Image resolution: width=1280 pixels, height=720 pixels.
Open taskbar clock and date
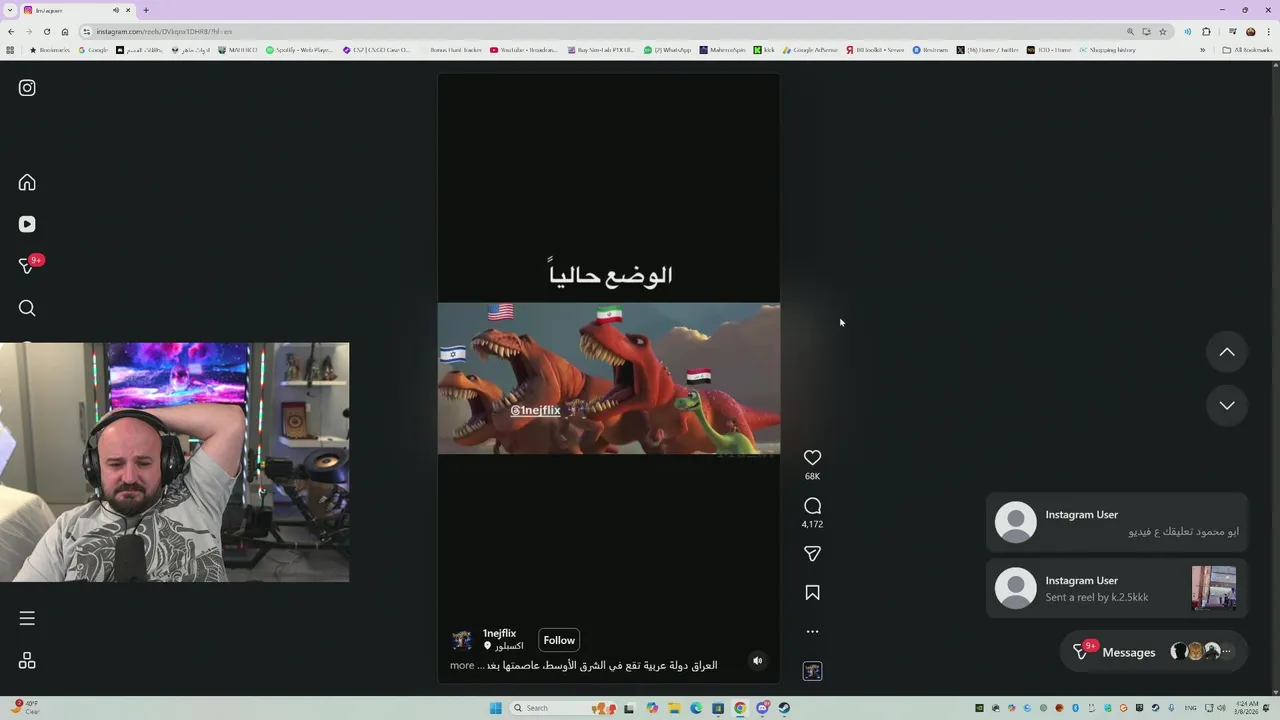1246,708
